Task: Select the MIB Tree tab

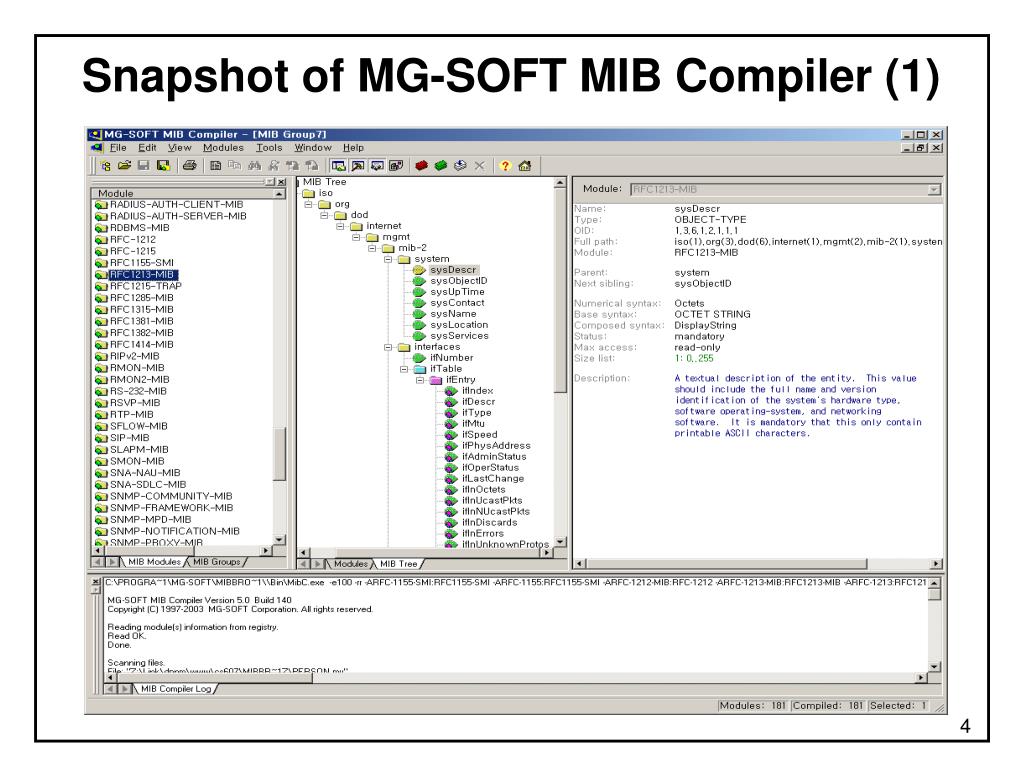Action: point(398,564)
